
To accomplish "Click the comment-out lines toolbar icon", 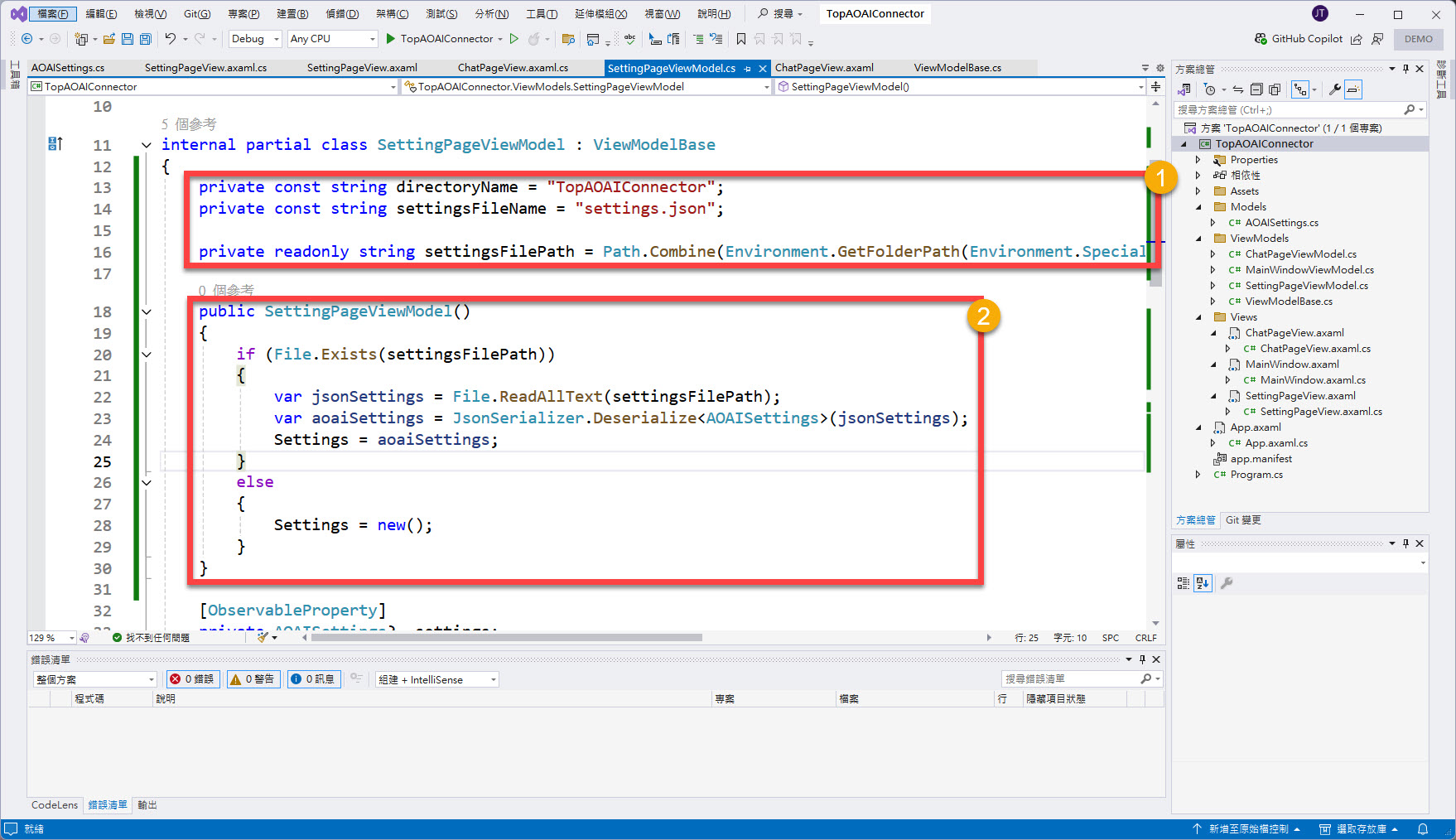I will coord(697,39).
